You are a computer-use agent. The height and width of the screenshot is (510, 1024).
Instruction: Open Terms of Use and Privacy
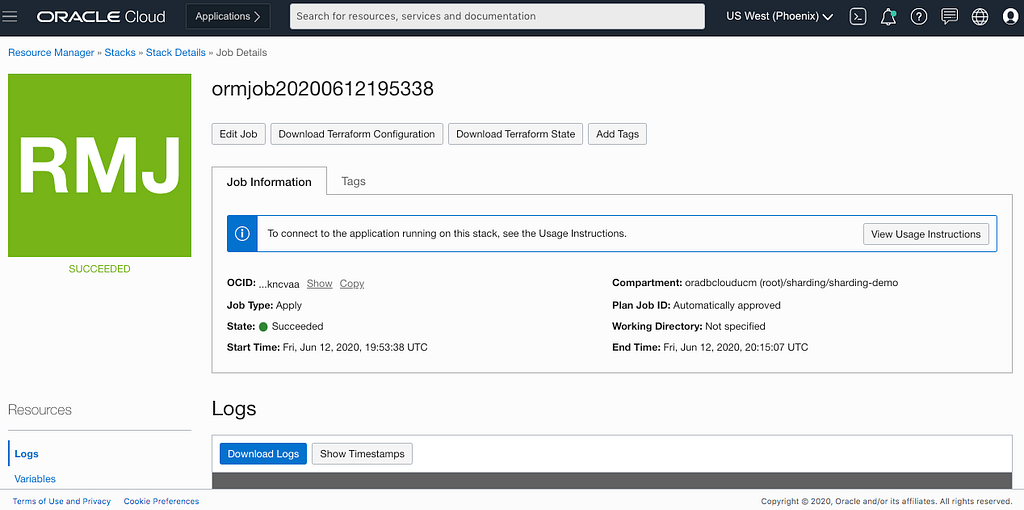(x=61, y=501)
